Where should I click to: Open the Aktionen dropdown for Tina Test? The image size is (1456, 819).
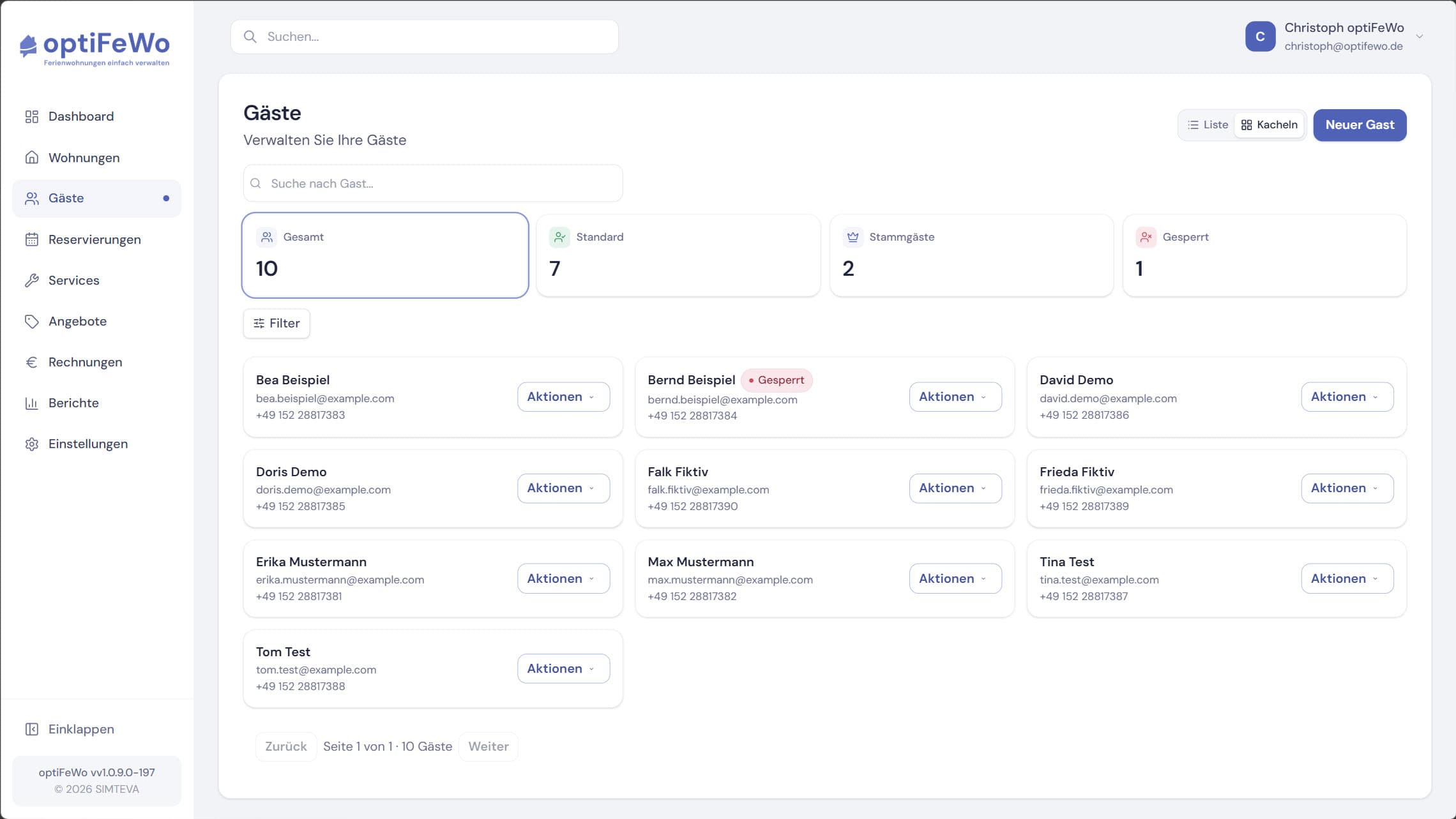click(1347, 579)
